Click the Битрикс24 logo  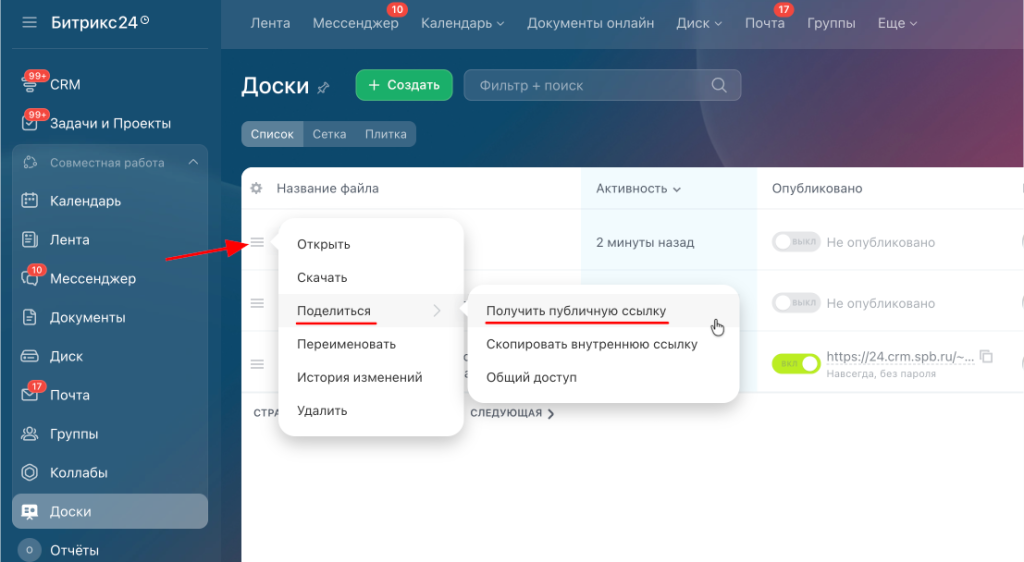tap(100, 23)
